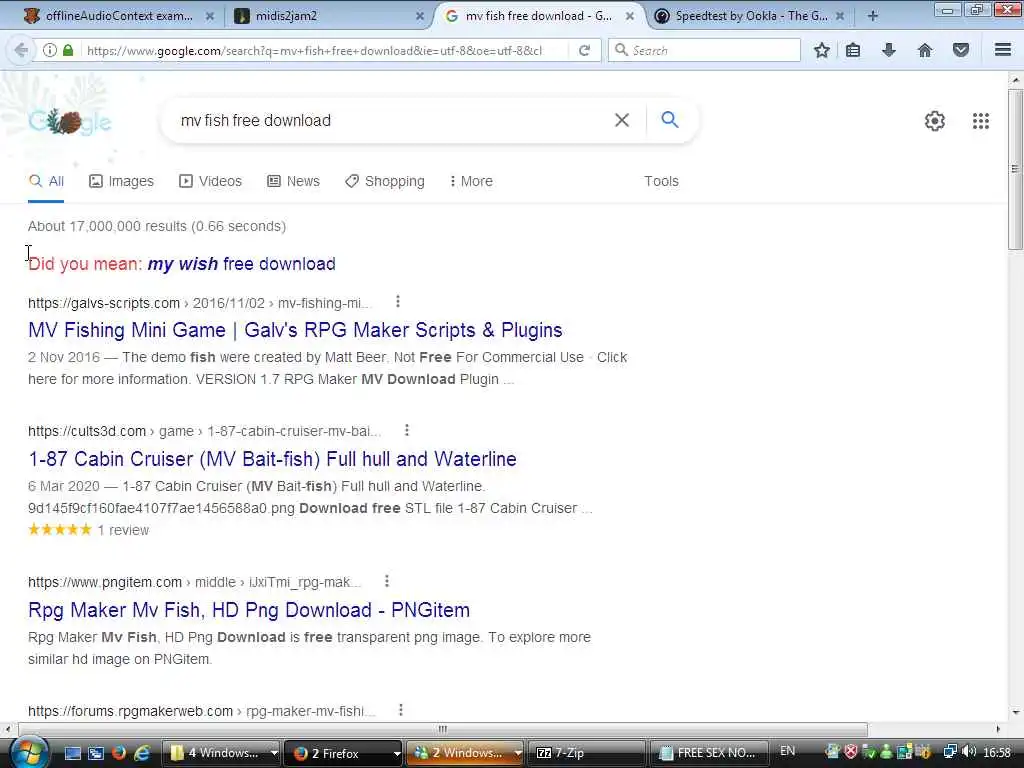
Task: Click the 'my wish free download' suggestion
Action: [242, 264]
